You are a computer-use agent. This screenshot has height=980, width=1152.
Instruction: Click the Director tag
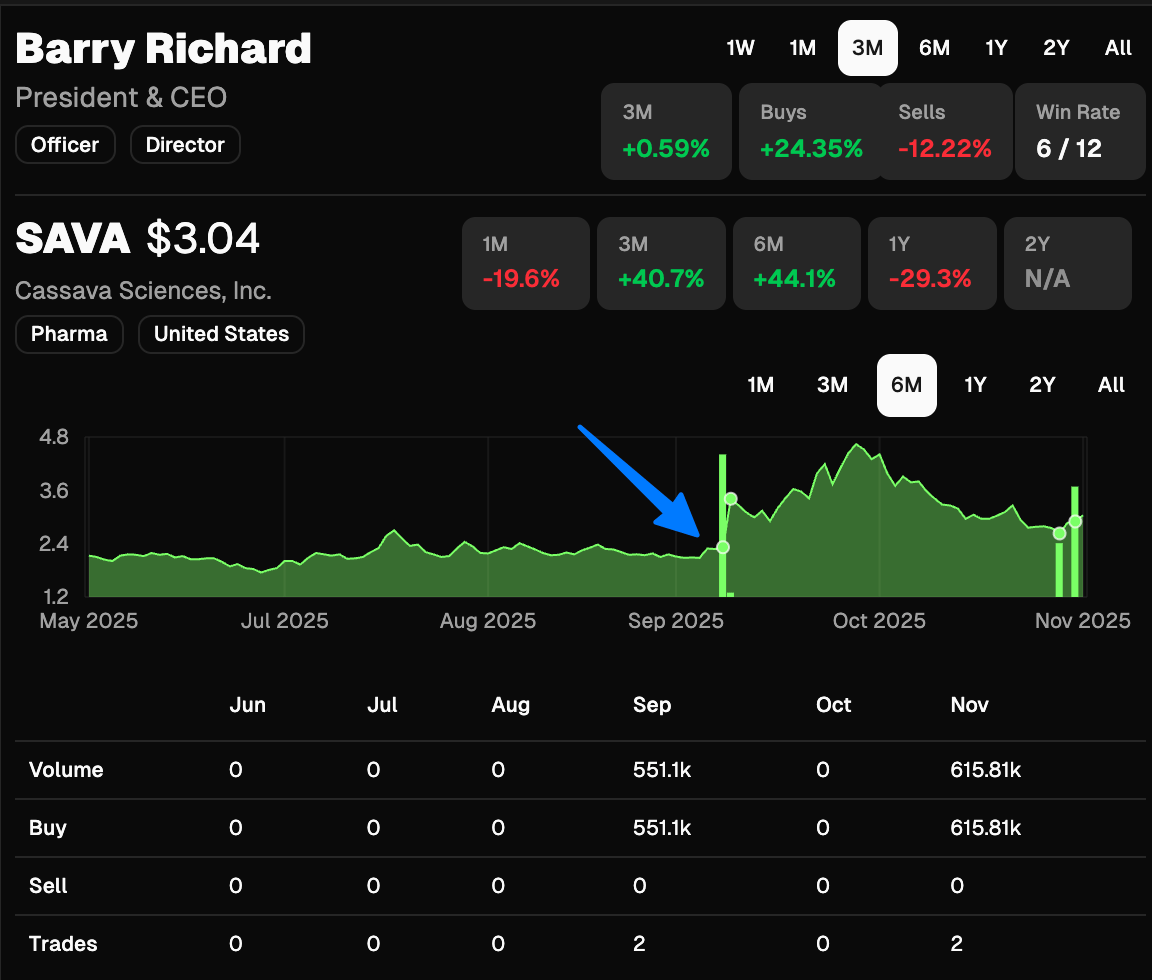coord(185,145)
